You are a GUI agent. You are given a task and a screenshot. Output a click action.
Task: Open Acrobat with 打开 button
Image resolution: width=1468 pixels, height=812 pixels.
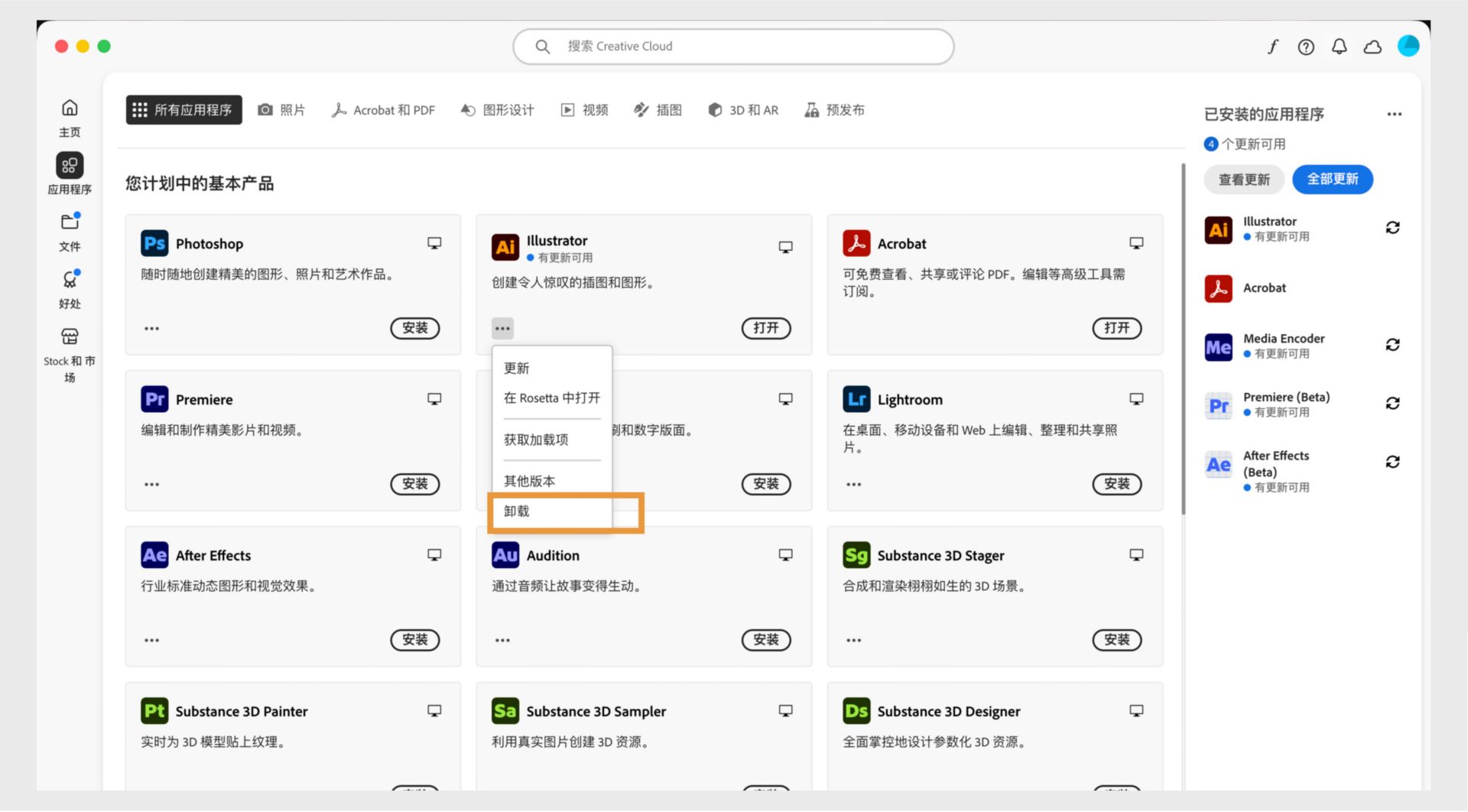[1117, 329]
